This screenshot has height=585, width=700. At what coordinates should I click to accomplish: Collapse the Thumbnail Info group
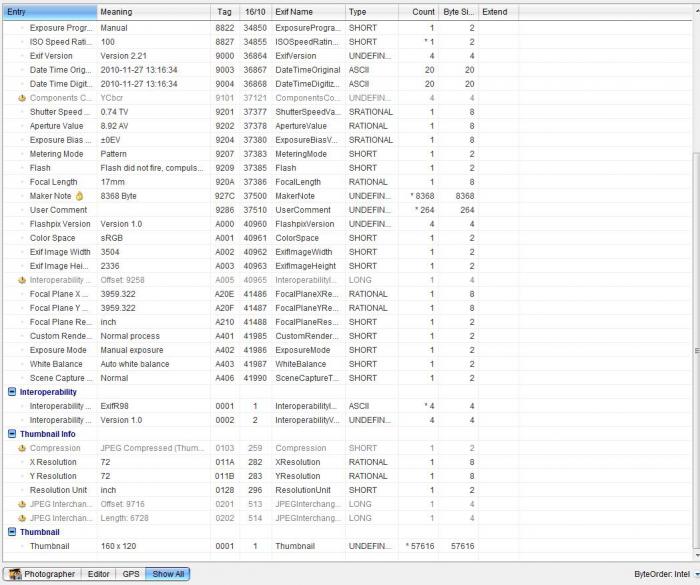click(x=12, y=434)
